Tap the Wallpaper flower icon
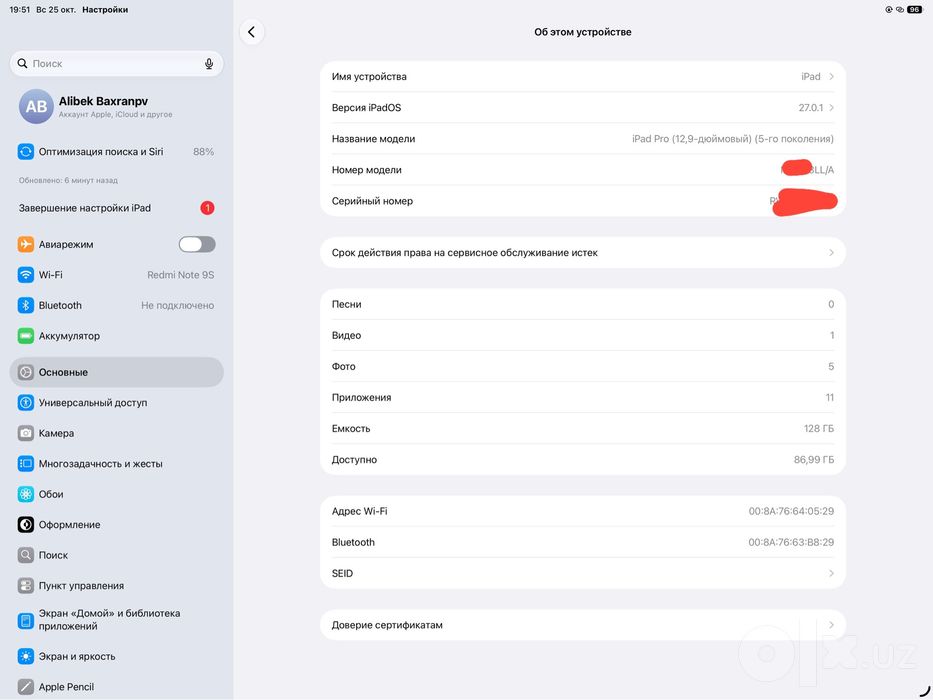The height and width of the screenshot is (700, 933). (26, 494)
